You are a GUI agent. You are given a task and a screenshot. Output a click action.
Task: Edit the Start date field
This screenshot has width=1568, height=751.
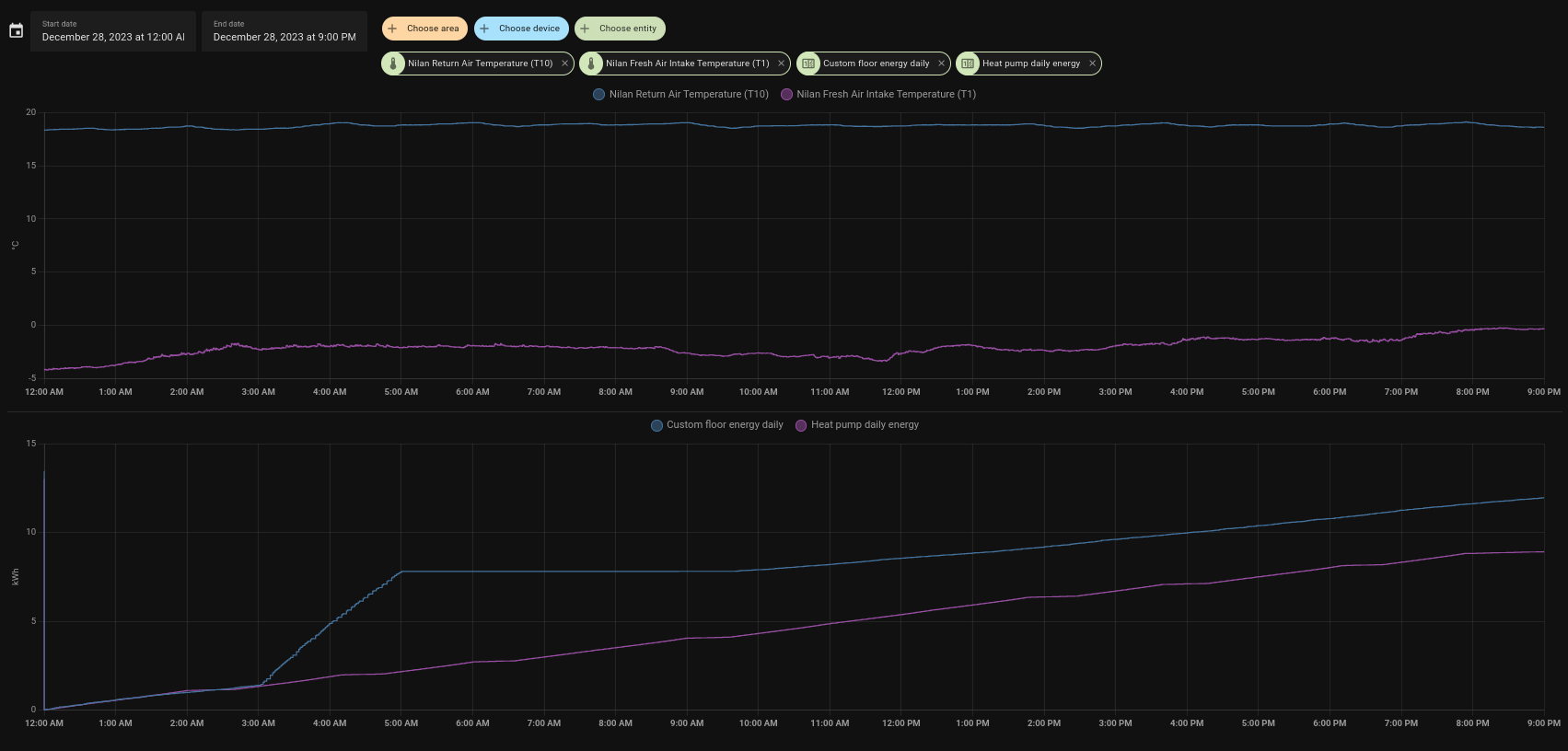tap(113, 31)
